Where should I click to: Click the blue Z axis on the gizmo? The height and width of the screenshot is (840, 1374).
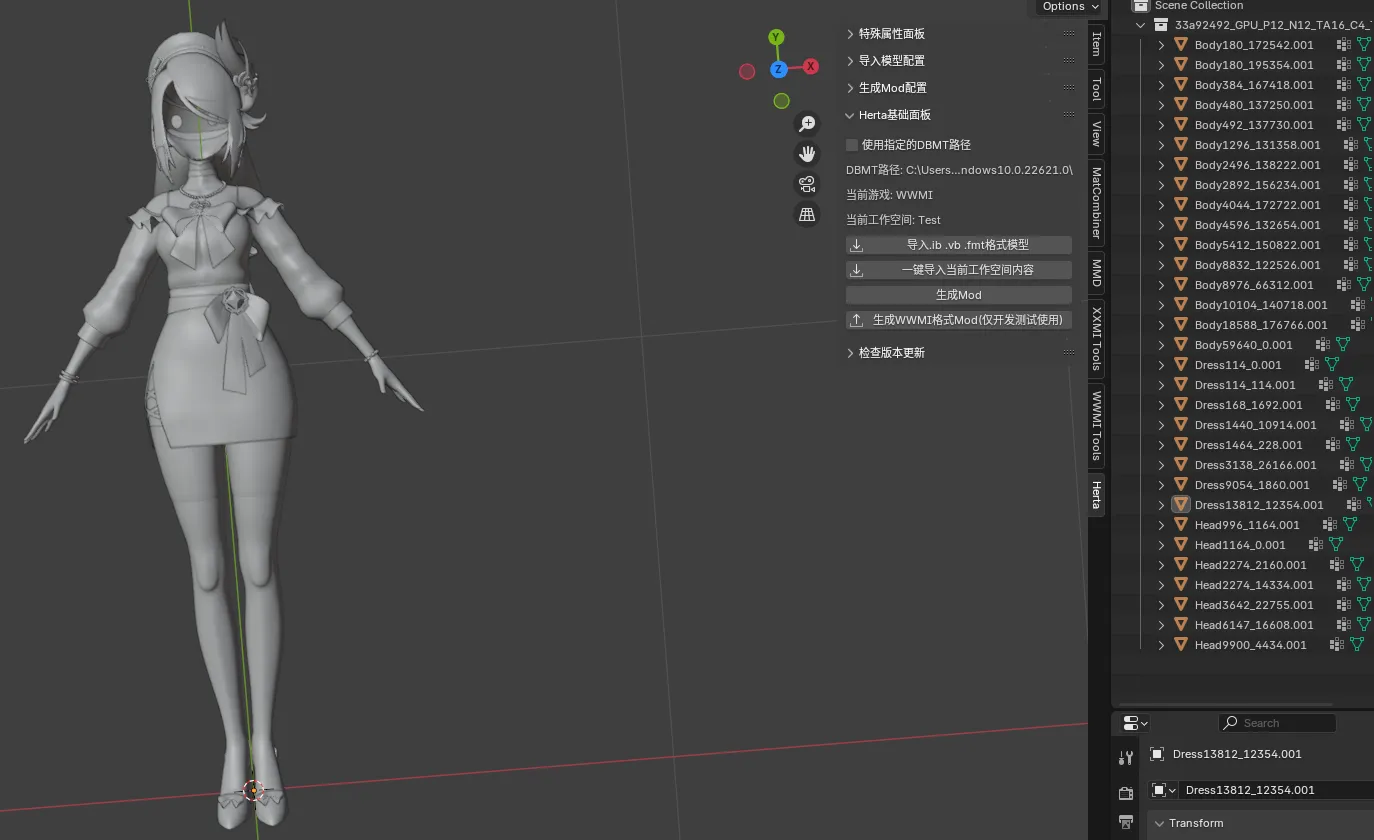[x=778, y=69]
